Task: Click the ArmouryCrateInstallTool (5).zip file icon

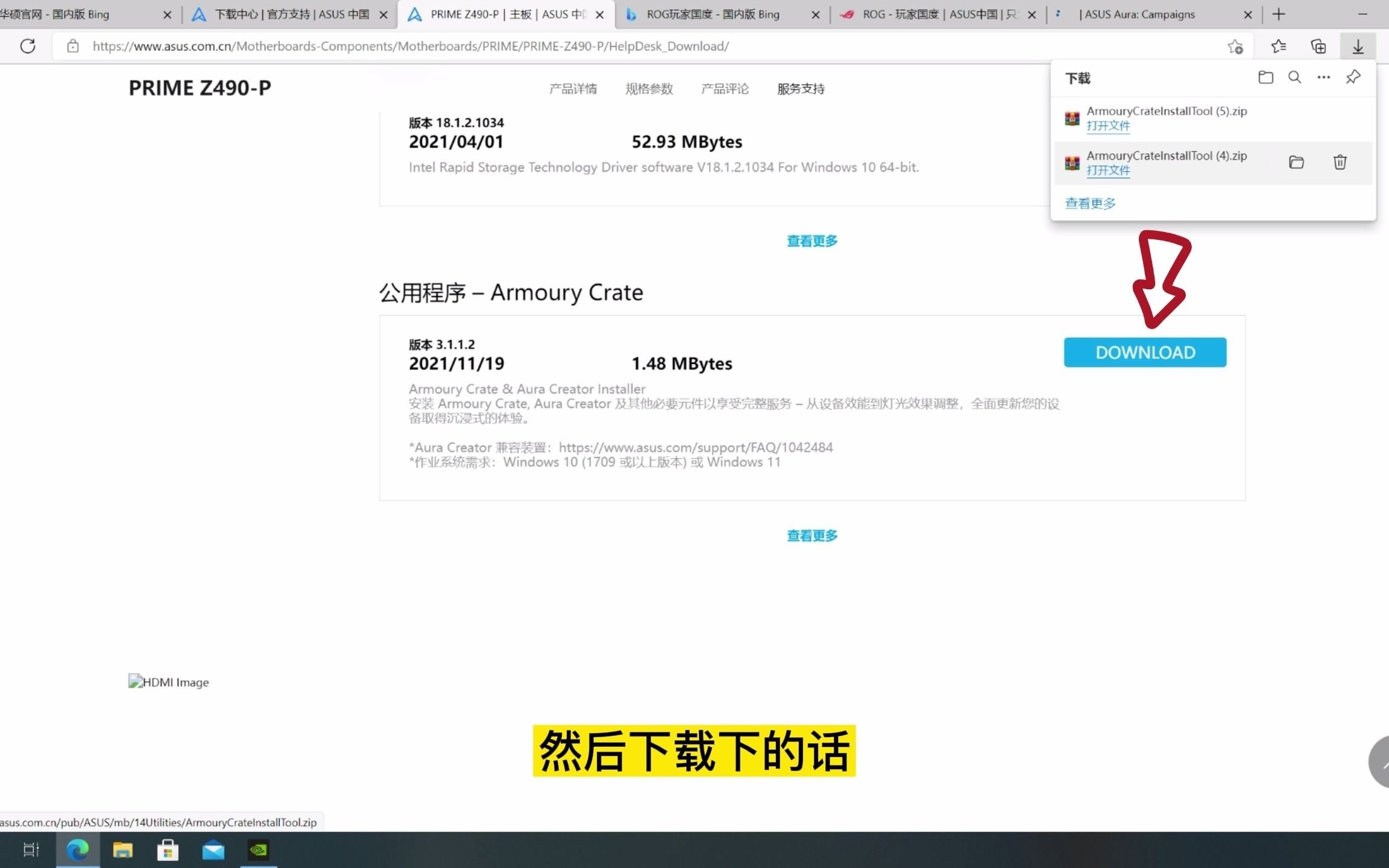Action: tap(1072, 119)
